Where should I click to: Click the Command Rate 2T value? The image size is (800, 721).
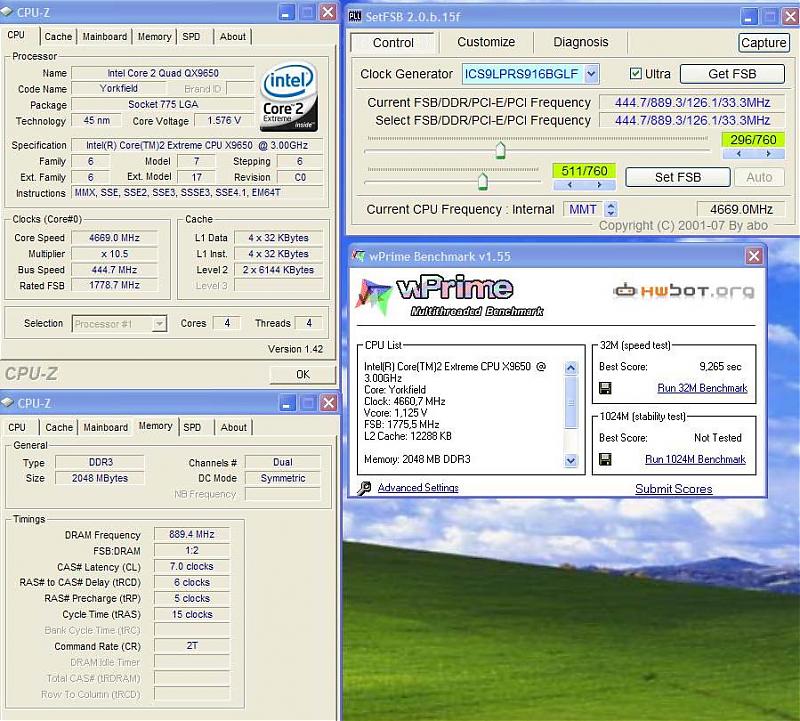[x=192, y=646]
